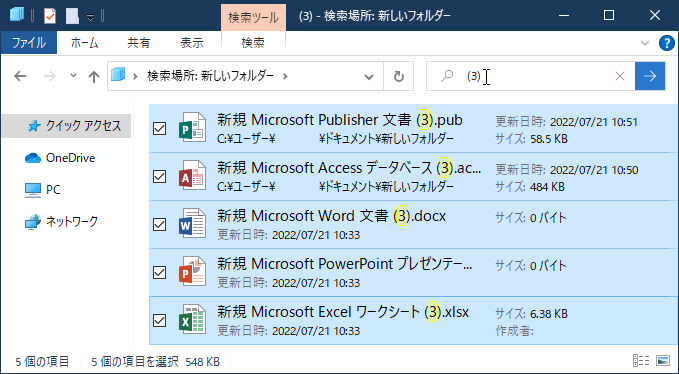Open the Customize Quick Access Toolbar dropdown
The image size is (679, 374).
coord(91,17)
